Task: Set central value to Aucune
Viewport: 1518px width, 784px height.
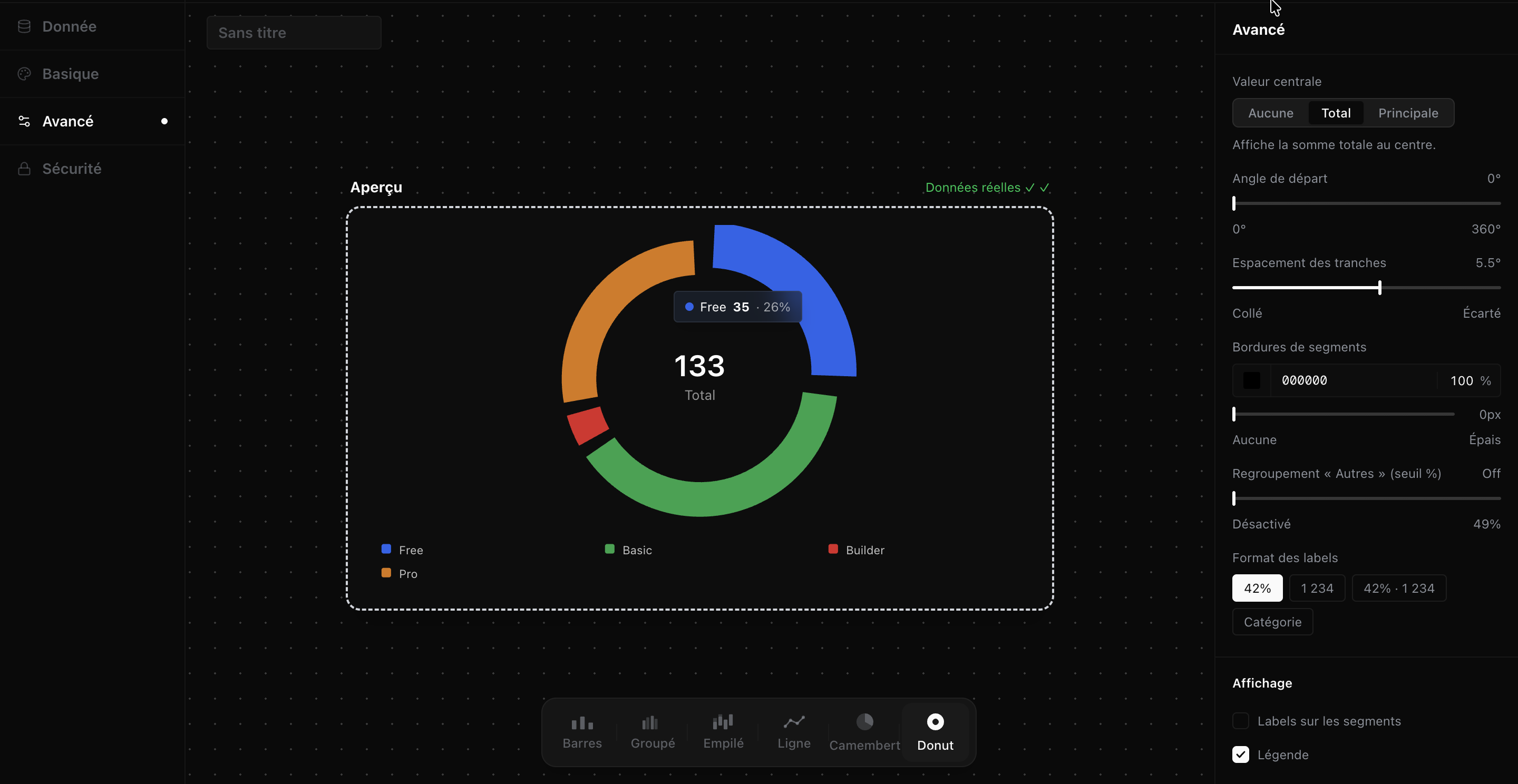Action: click(1270, 113)
